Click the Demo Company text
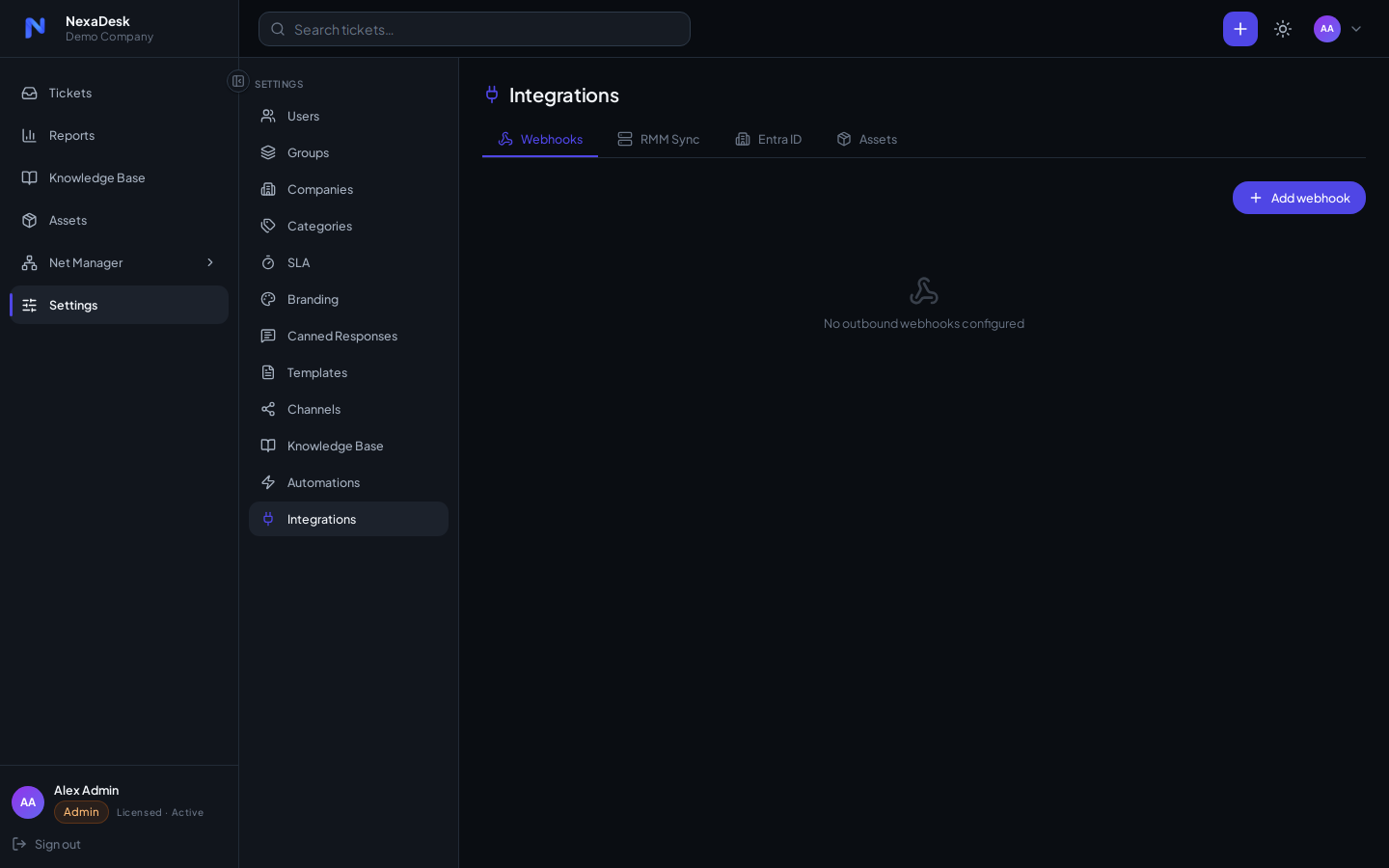This screenshot has width=1389, height=868. tap(109, 37)
